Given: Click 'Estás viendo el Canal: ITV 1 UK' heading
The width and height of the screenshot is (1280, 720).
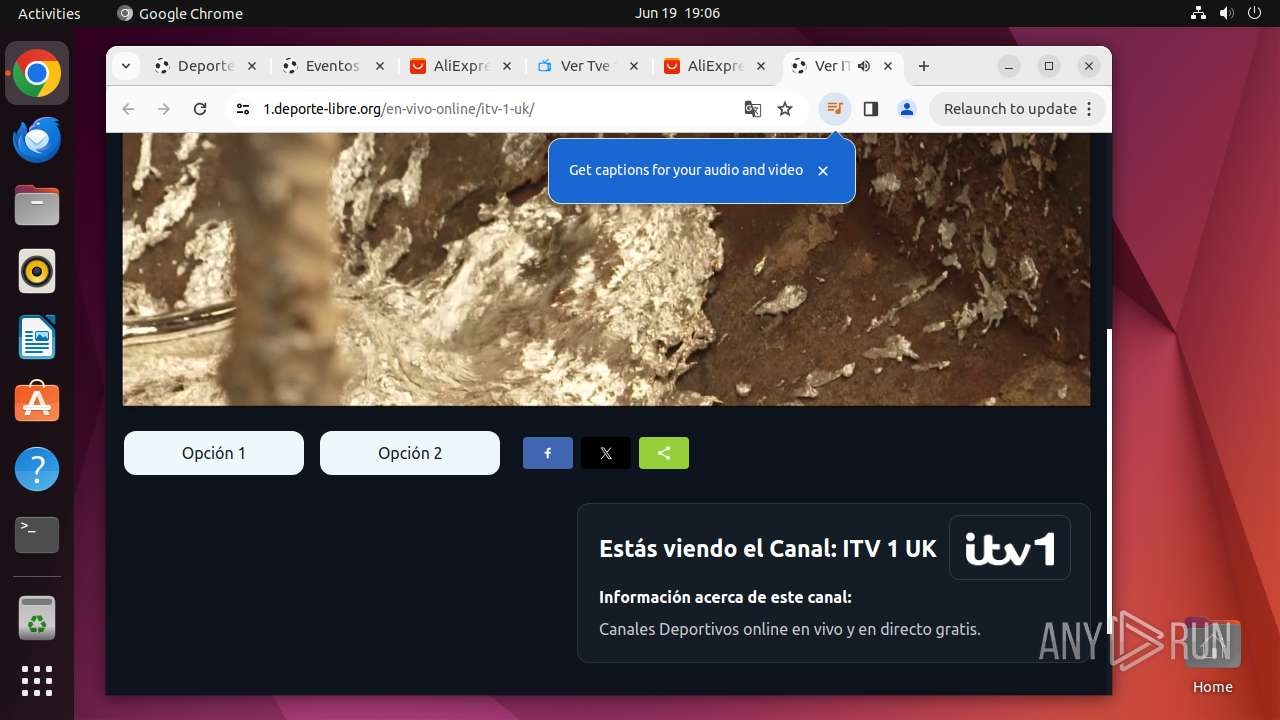Looking at the screenshot, I should (x=767, y=549).
